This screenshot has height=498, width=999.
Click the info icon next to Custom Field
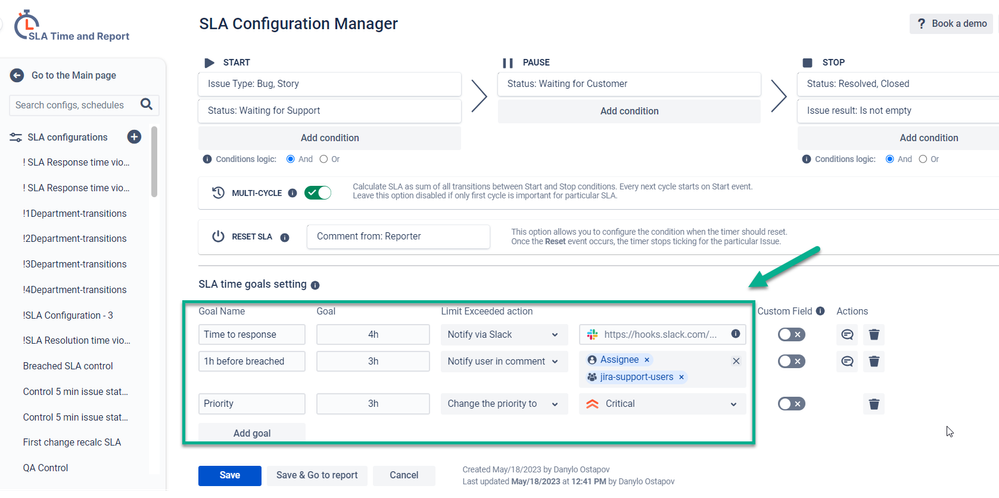click(820, 311)
